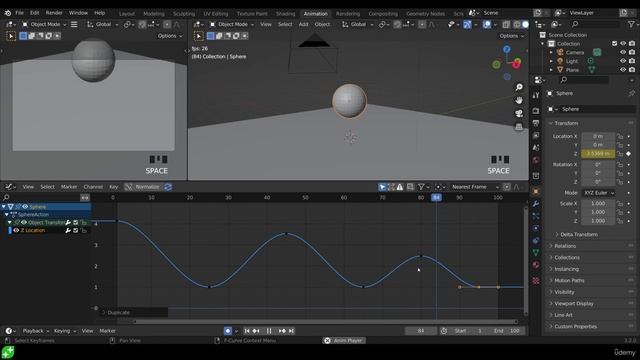640x360 pixels.
Task: Open Options dropdown in camera viewport
Action: click(170, 36)
